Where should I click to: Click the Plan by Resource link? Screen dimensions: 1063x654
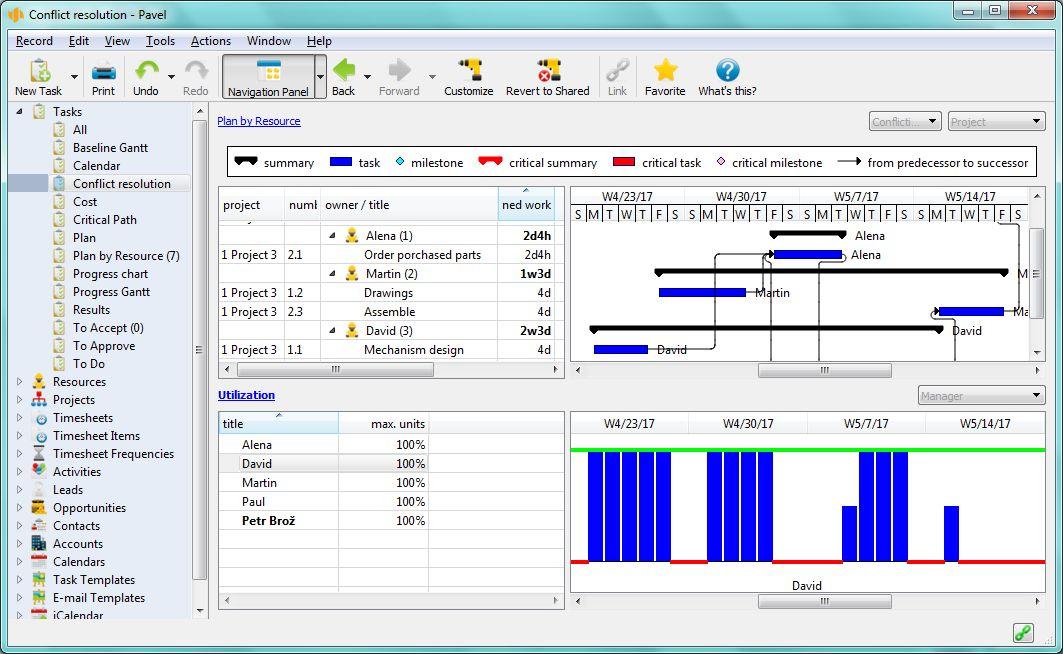pyautogui.click(x=259, y=121)
